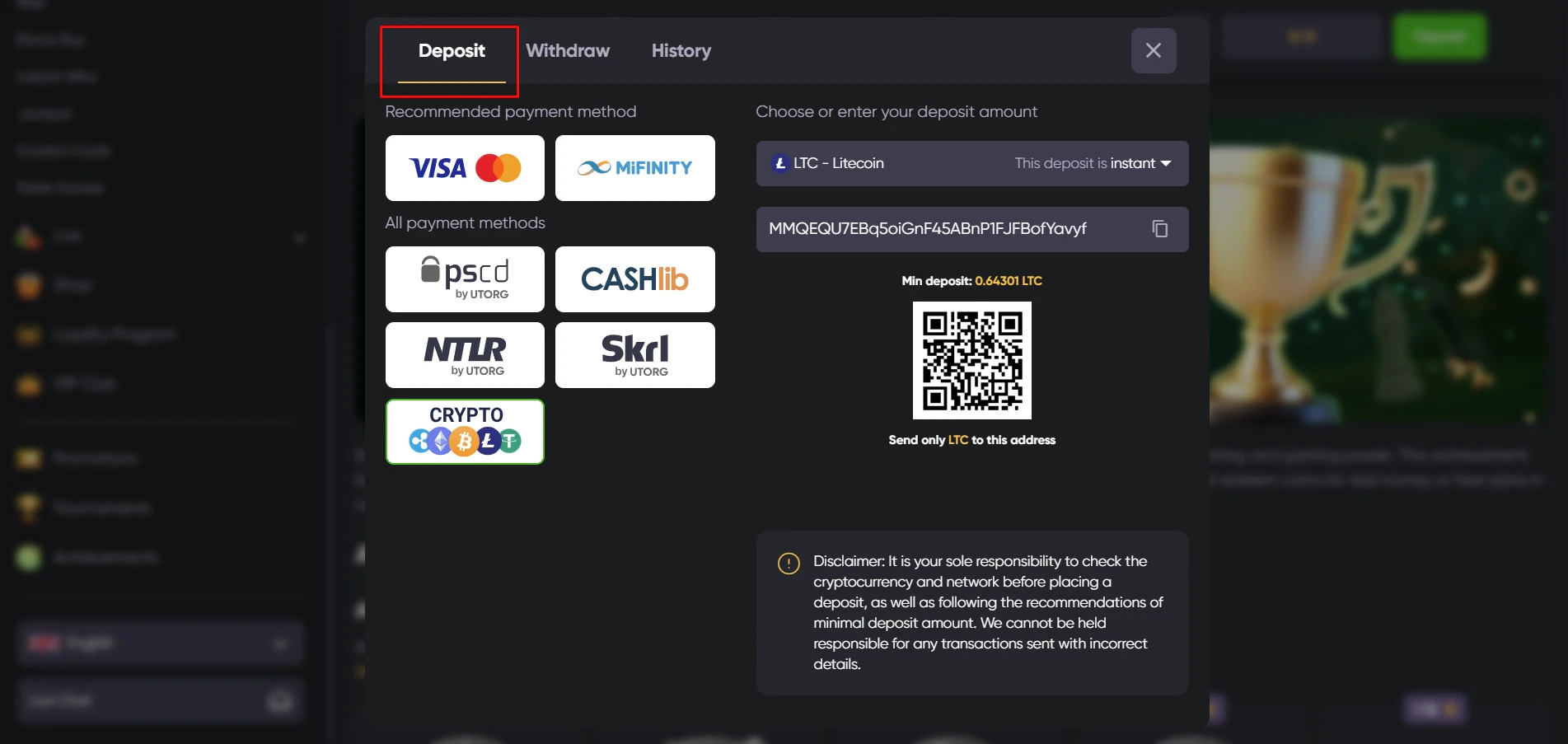Click the green Deposit button in header
Viewport: 1568px width, 744px height.
click(x=1439, y=36)
